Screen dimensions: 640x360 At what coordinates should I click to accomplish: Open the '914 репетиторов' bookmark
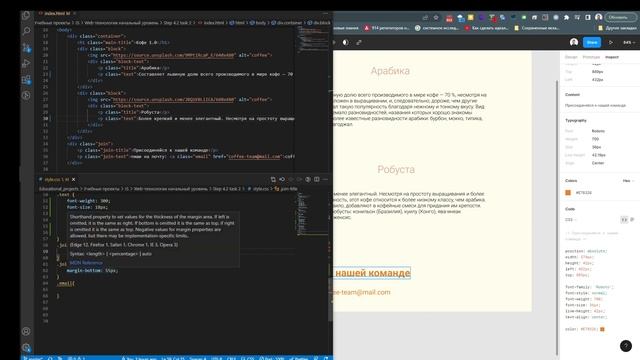point(387,28)
